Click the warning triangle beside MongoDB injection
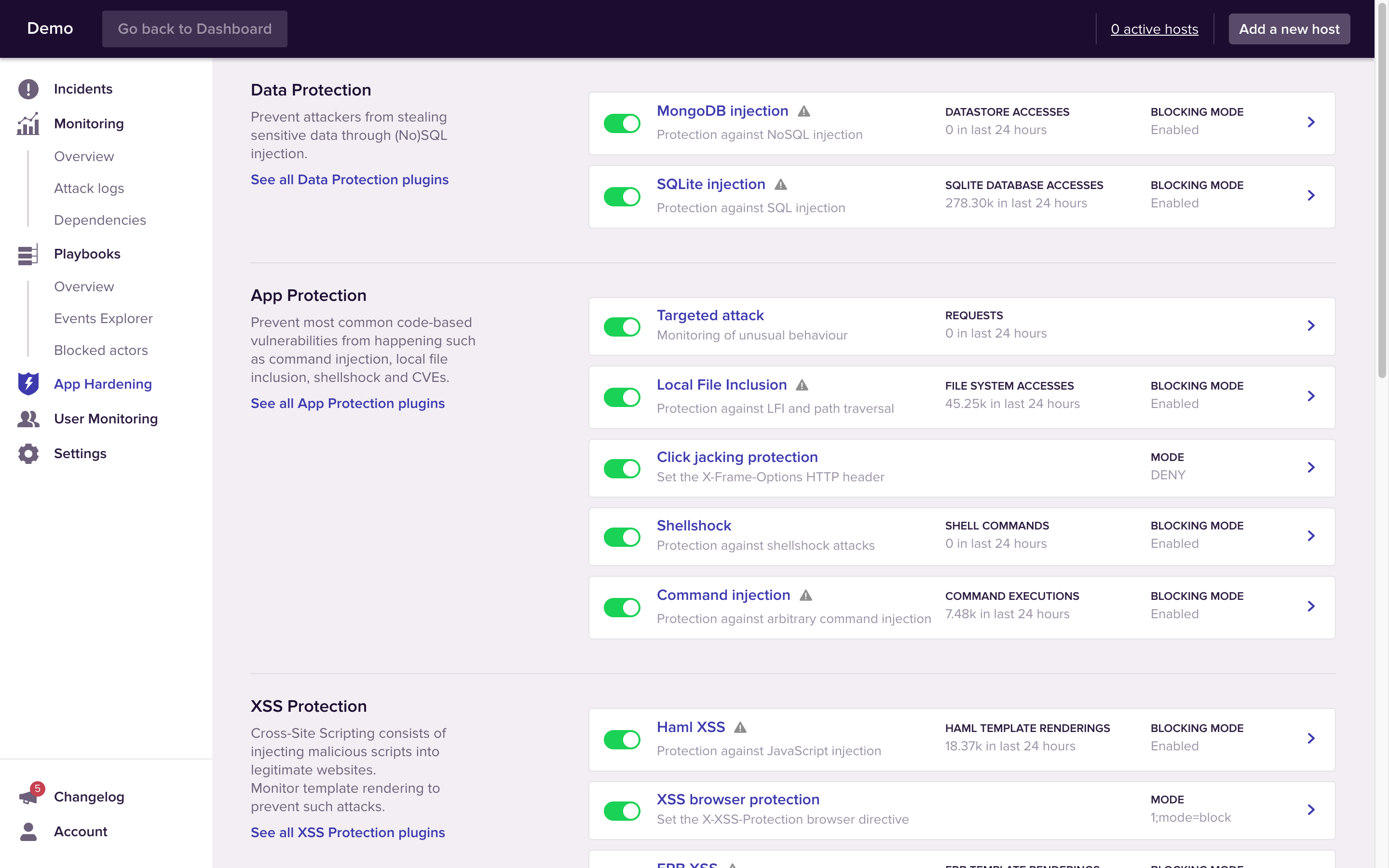The height and width of the screenshot is (868, 1389). pos(803,111)
